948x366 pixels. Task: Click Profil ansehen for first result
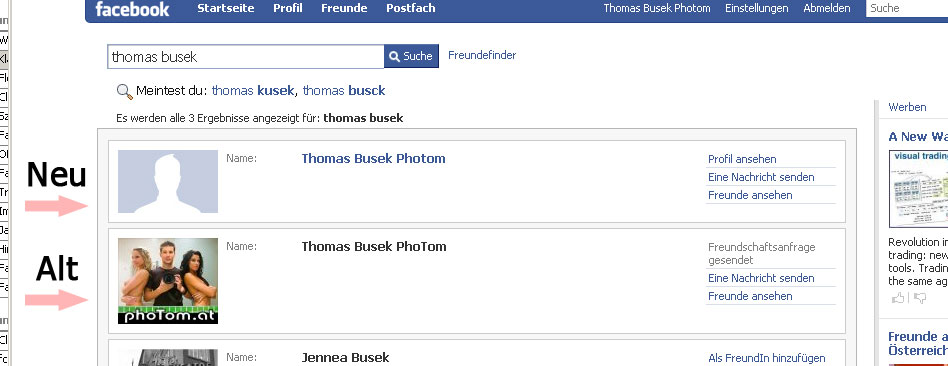742,159
